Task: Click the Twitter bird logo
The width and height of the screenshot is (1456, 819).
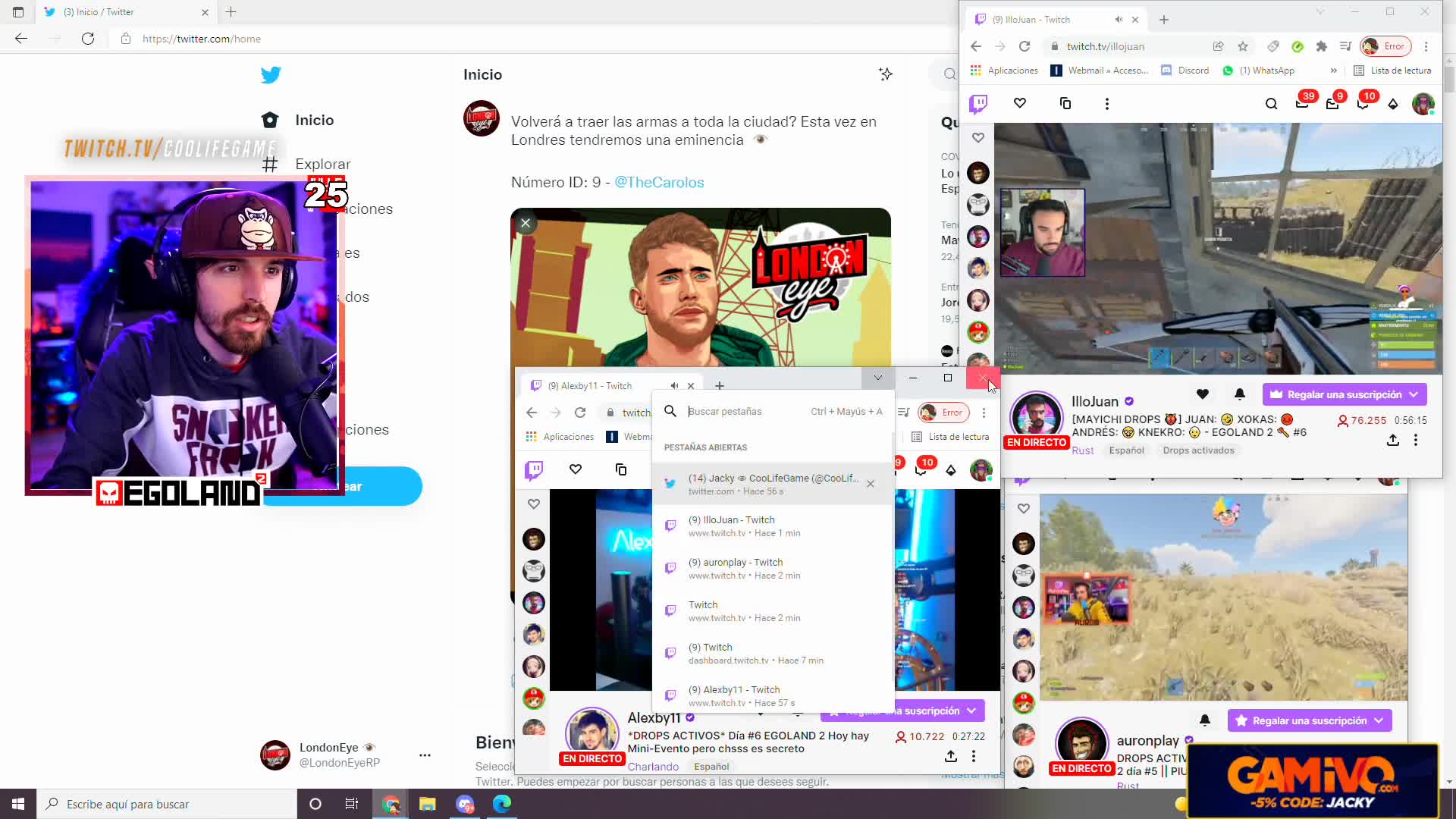Action: pyautogui.click(x=271, y=74)
